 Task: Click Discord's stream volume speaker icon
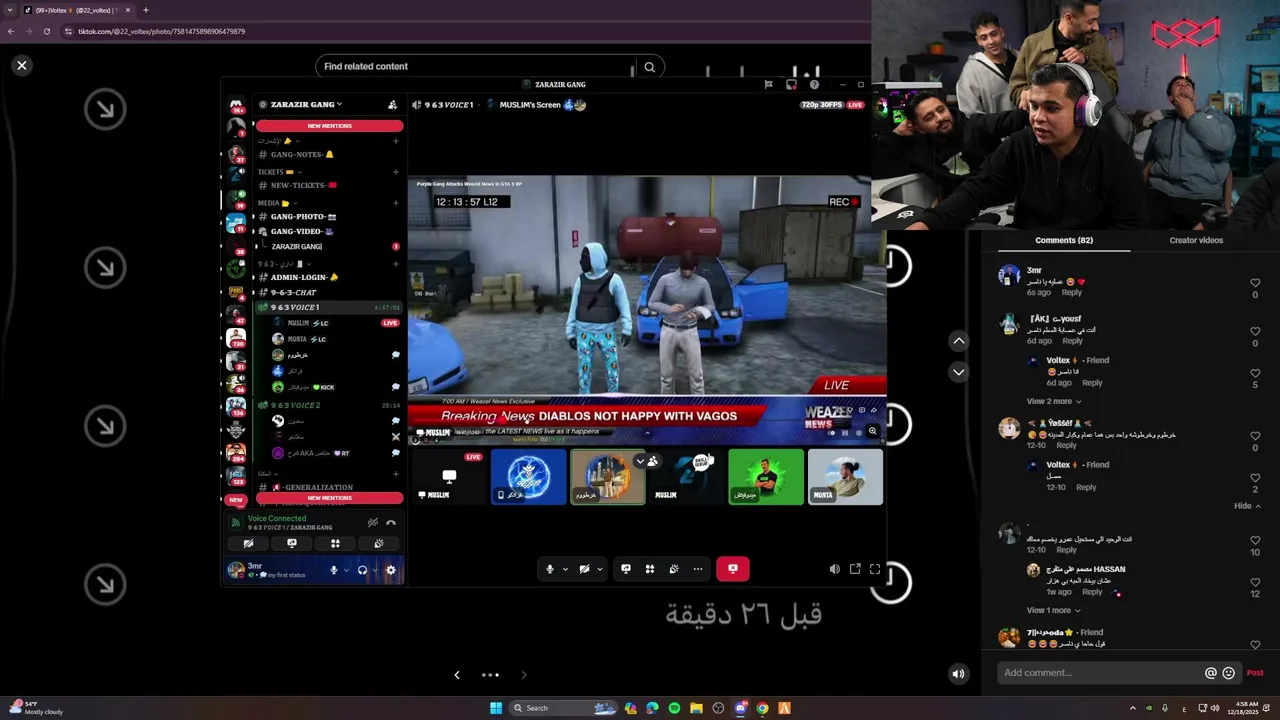point(835,569)
